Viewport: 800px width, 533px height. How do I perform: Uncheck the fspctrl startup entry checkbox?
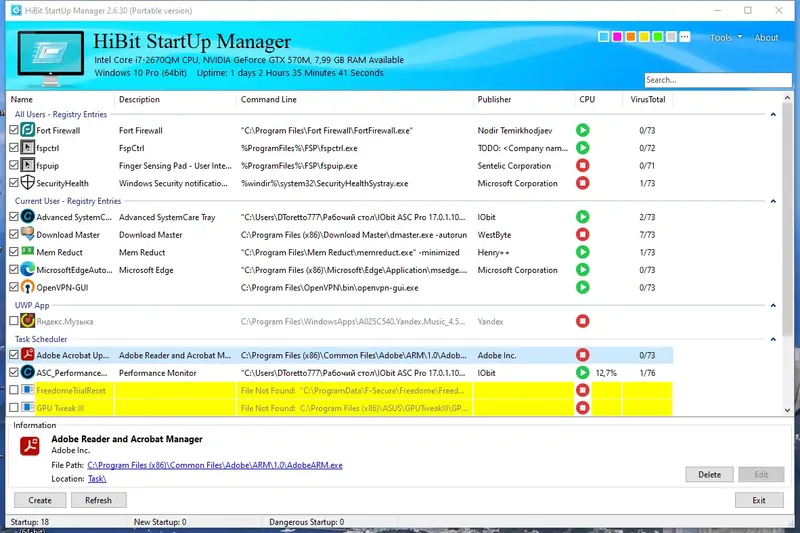[x=14, y=148]
